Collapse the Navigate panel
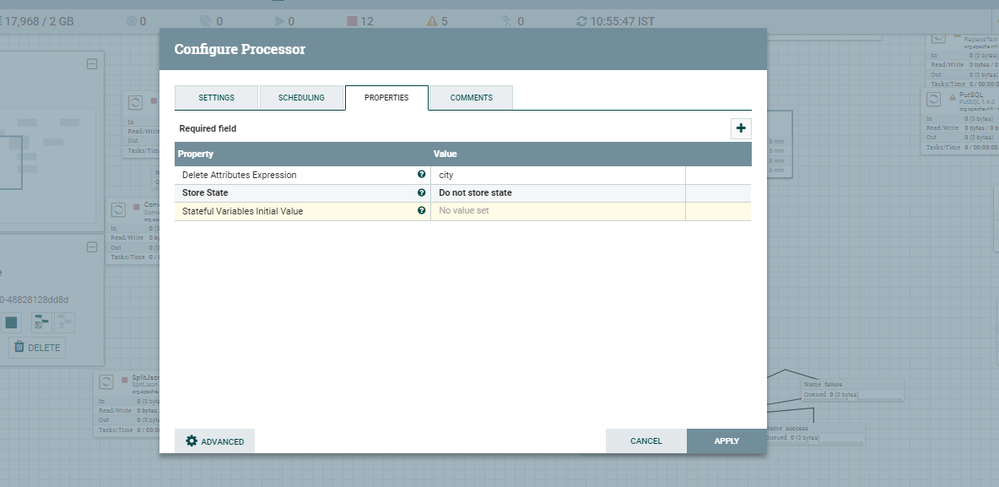The image size is (999, 487). pos(92,64)
